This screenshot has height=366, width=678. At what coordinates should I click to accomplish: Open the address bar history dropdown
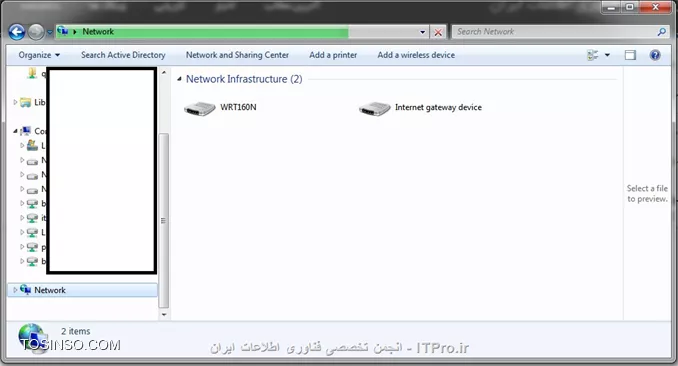422,32
